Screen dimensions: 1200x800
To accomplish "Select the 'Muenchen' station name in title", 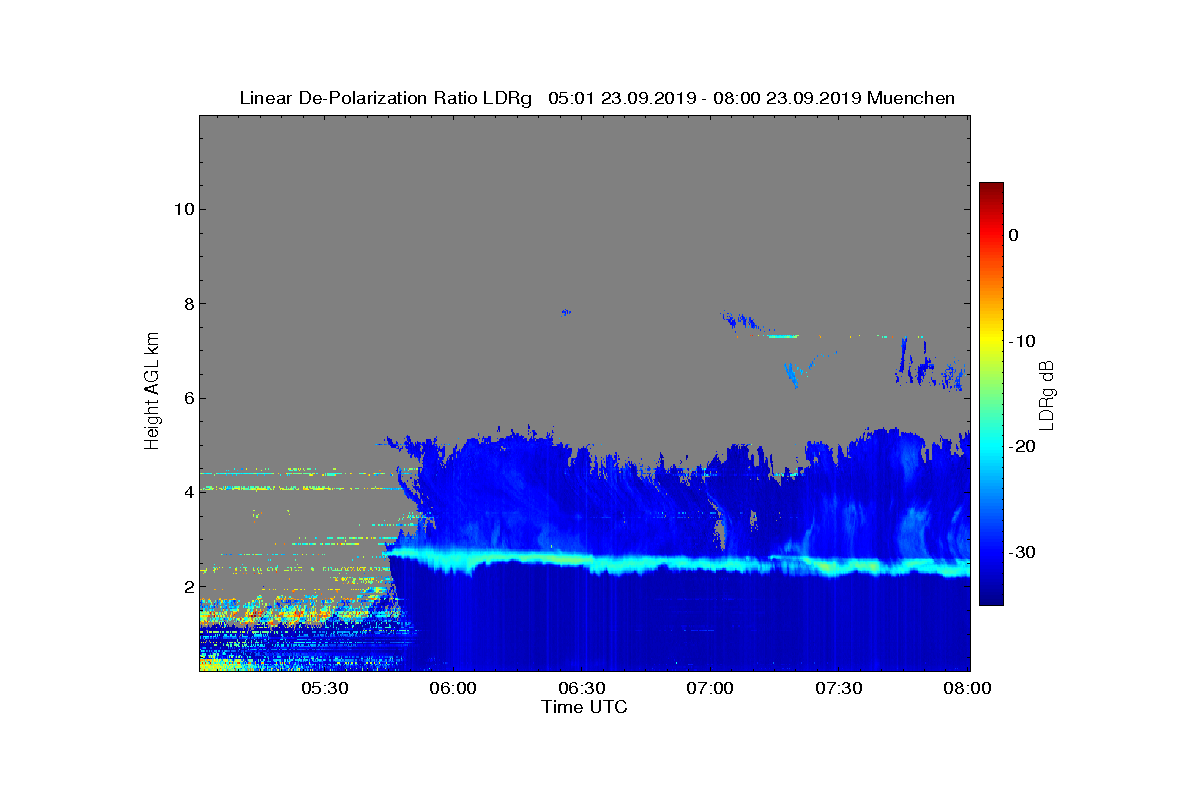I will pyautogui.click(x=911, y=98).
